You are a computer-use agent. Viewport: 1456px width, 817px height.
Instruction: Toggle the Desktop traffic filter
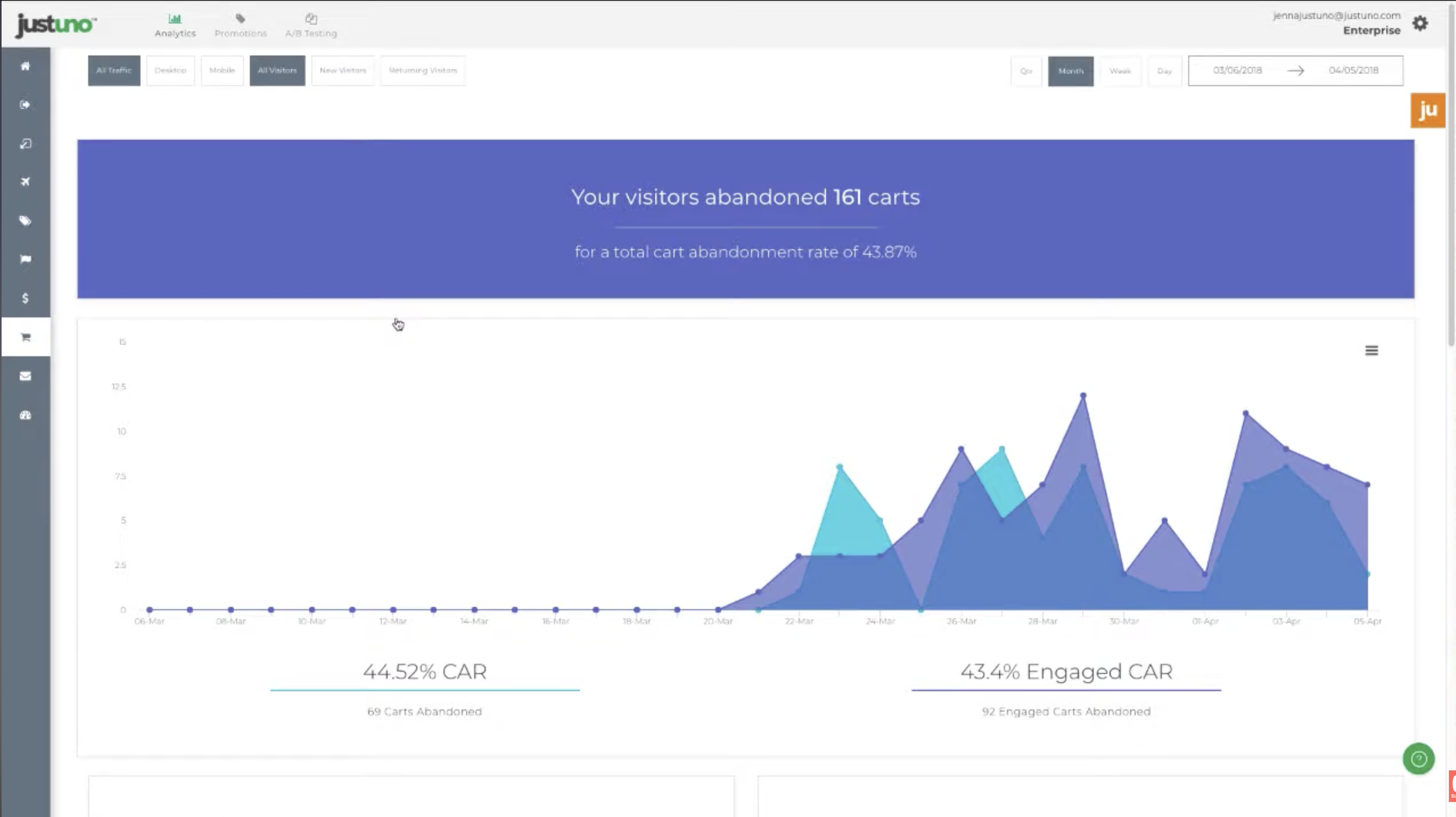coord(170,71)
